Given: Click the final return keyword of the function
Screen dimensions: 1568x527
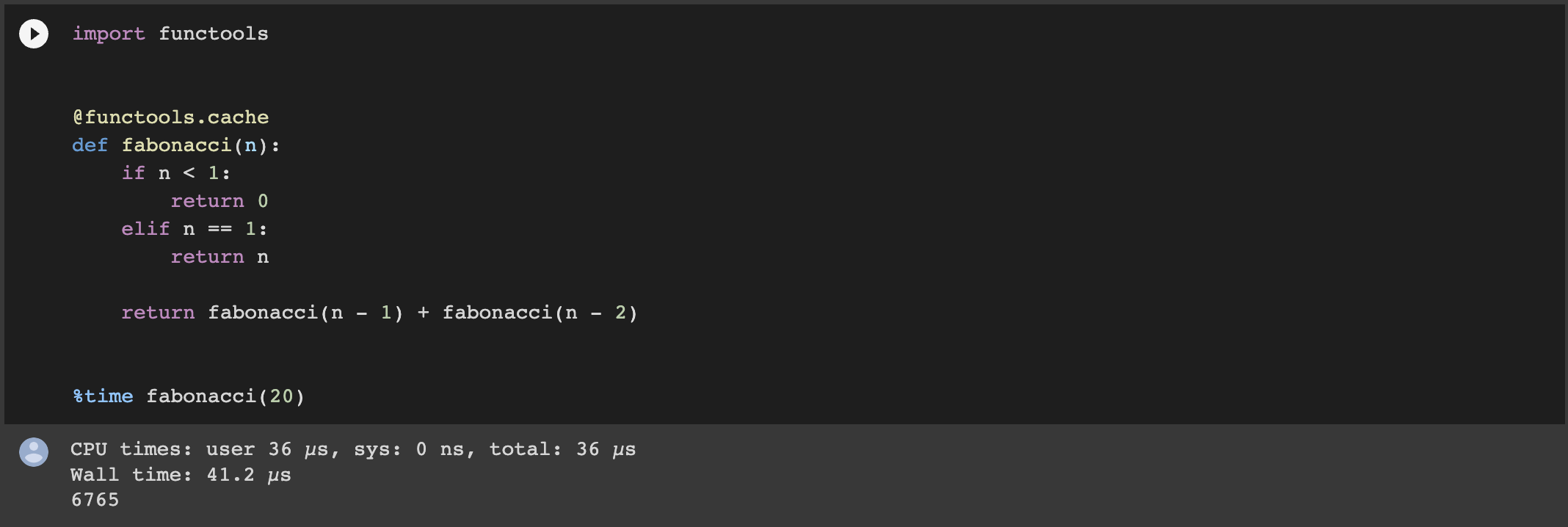Looking at the screenshot, I should 158,313.
